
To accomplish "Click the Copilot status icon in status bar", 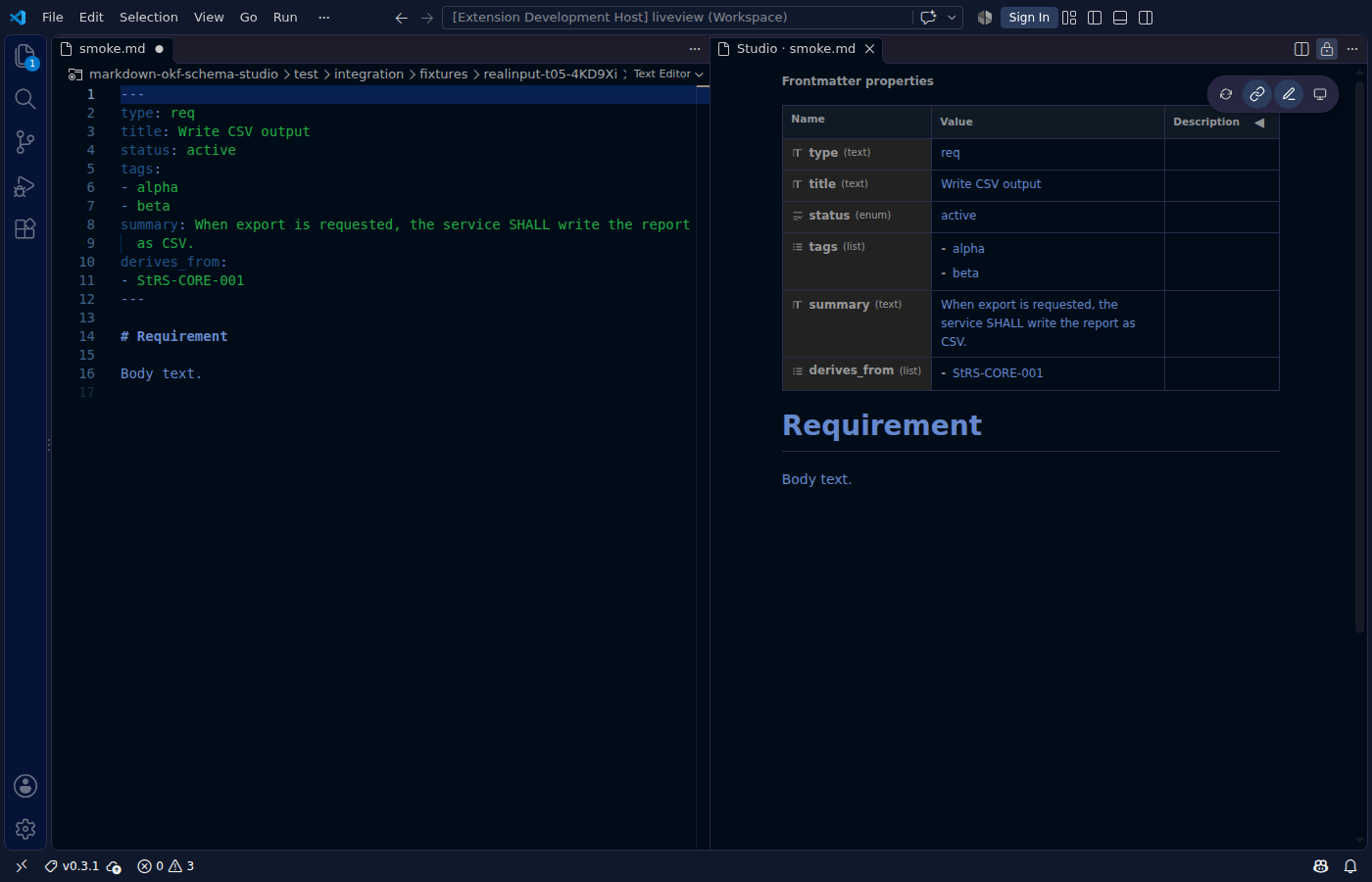I will pos(1321,866).
